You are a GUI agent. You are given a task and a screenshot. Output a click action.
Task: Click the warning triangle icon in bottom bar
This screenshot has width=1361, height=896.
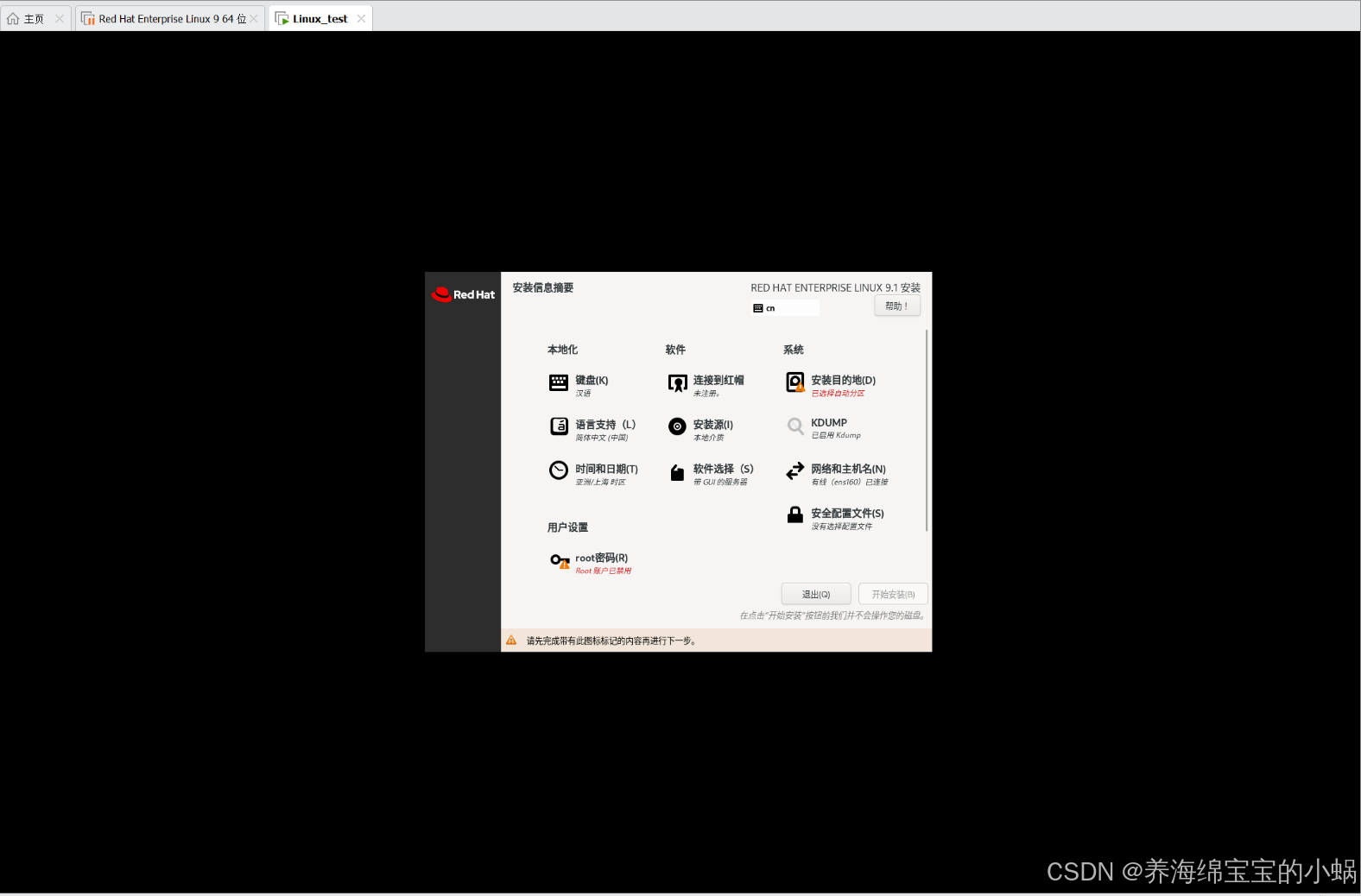[x=511, y=640]
